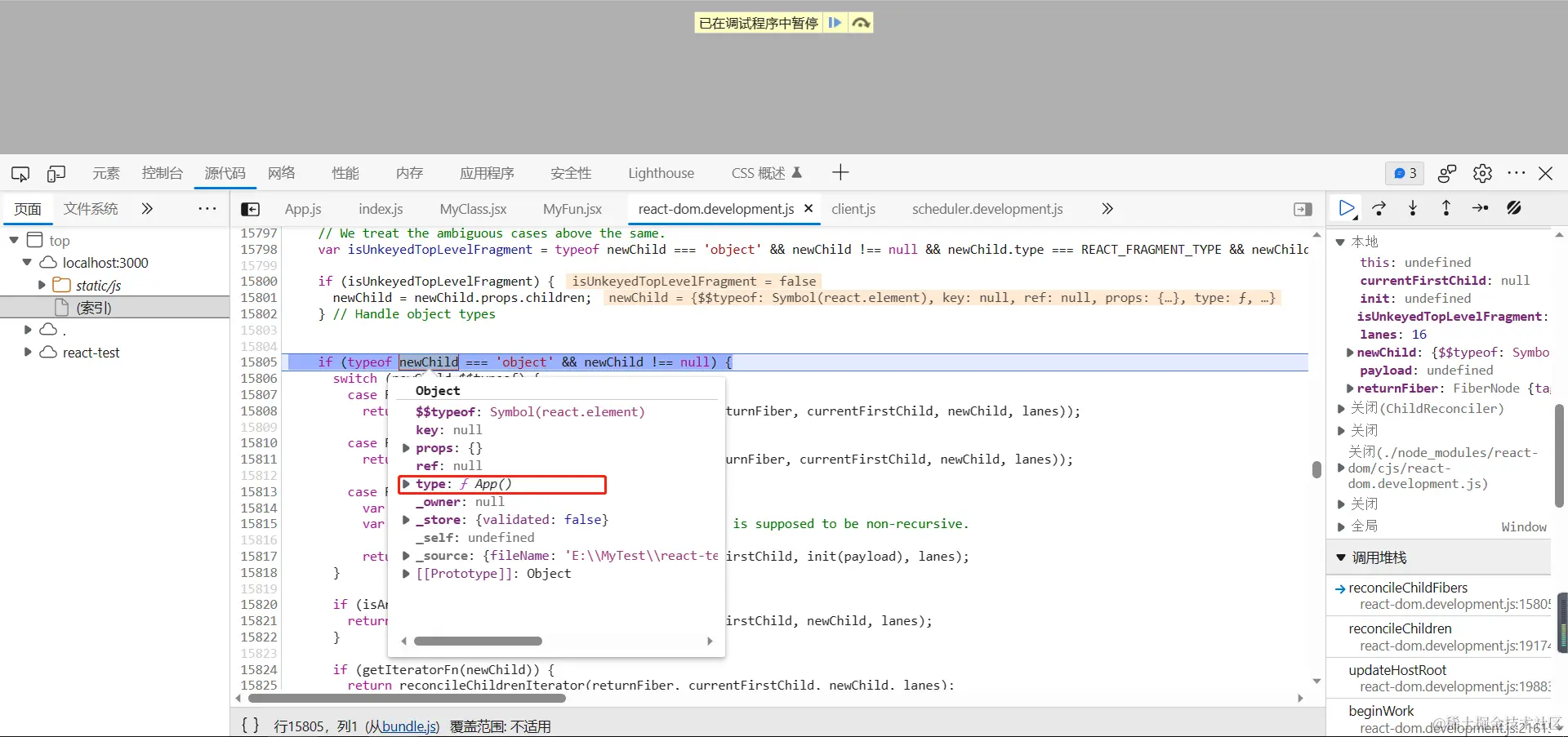Toggle the debugger sidebar panel
The width and height of the screenshot is (1568, 737).
(1303, 210)
